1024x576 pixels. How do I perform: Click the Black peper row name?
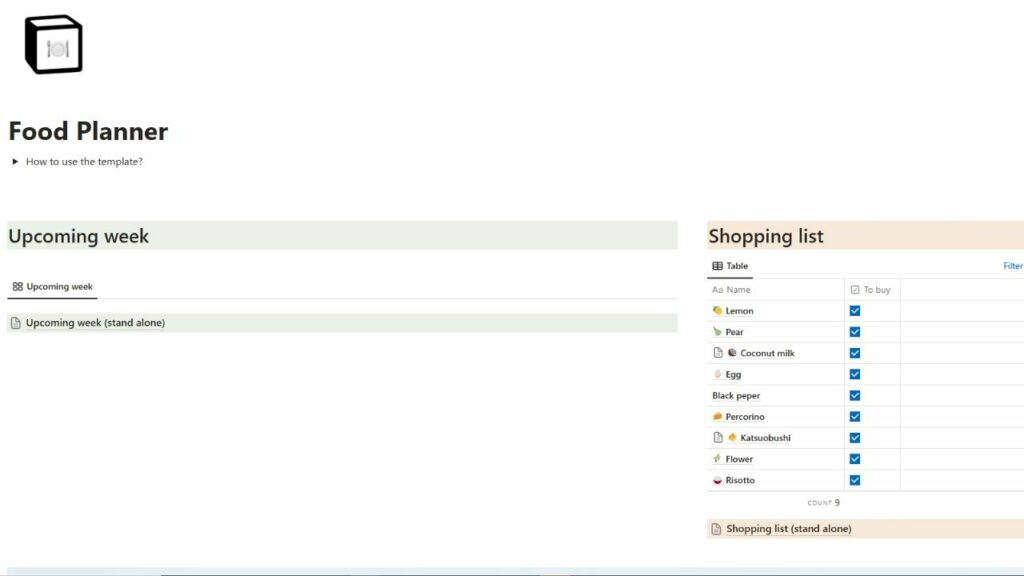[735, 395]
